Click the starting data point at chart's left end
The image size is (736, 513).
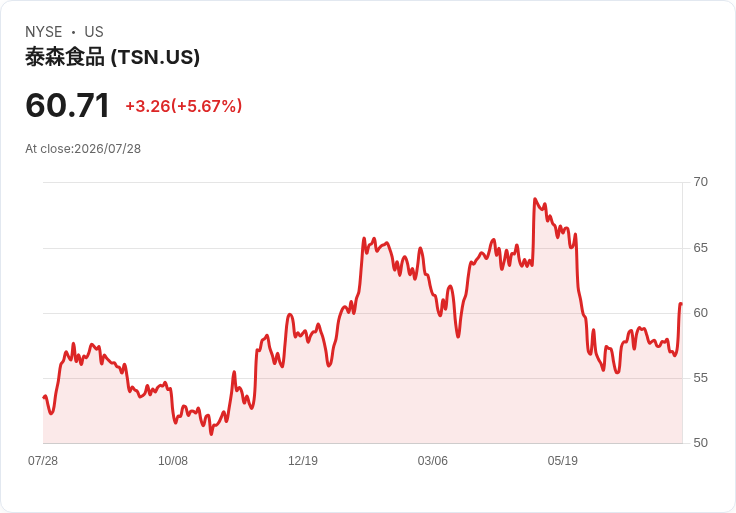(x=44, y=398)
